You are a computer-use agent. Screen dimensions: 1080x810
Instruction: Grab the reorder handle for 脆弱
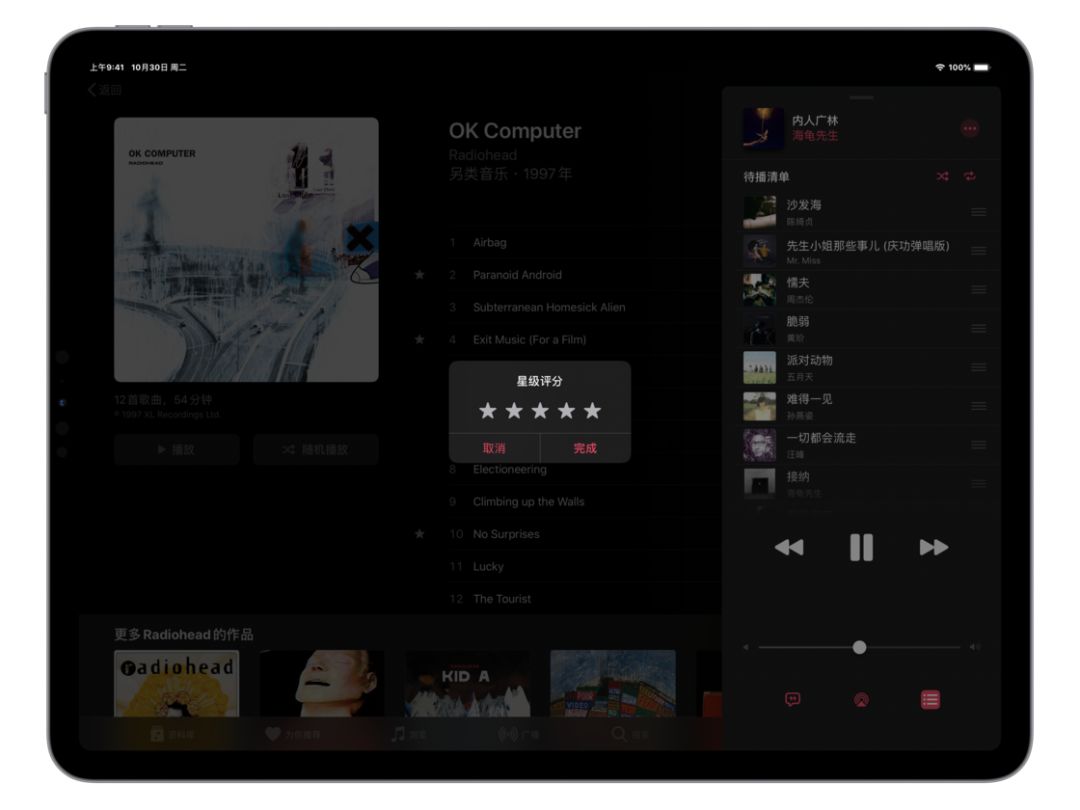(x=978, y=329)
